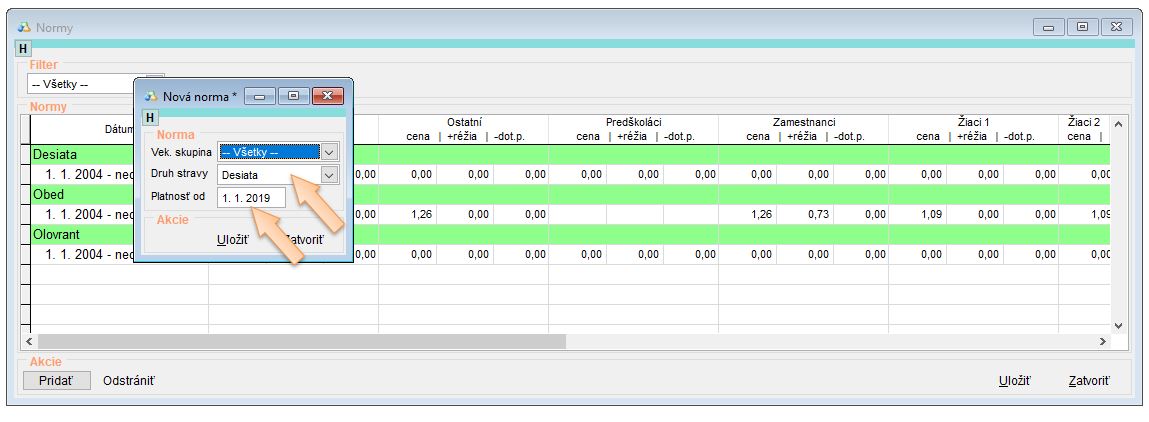
Task: Close the Nová norma dialog with the red X
Action: click(327, 96)
